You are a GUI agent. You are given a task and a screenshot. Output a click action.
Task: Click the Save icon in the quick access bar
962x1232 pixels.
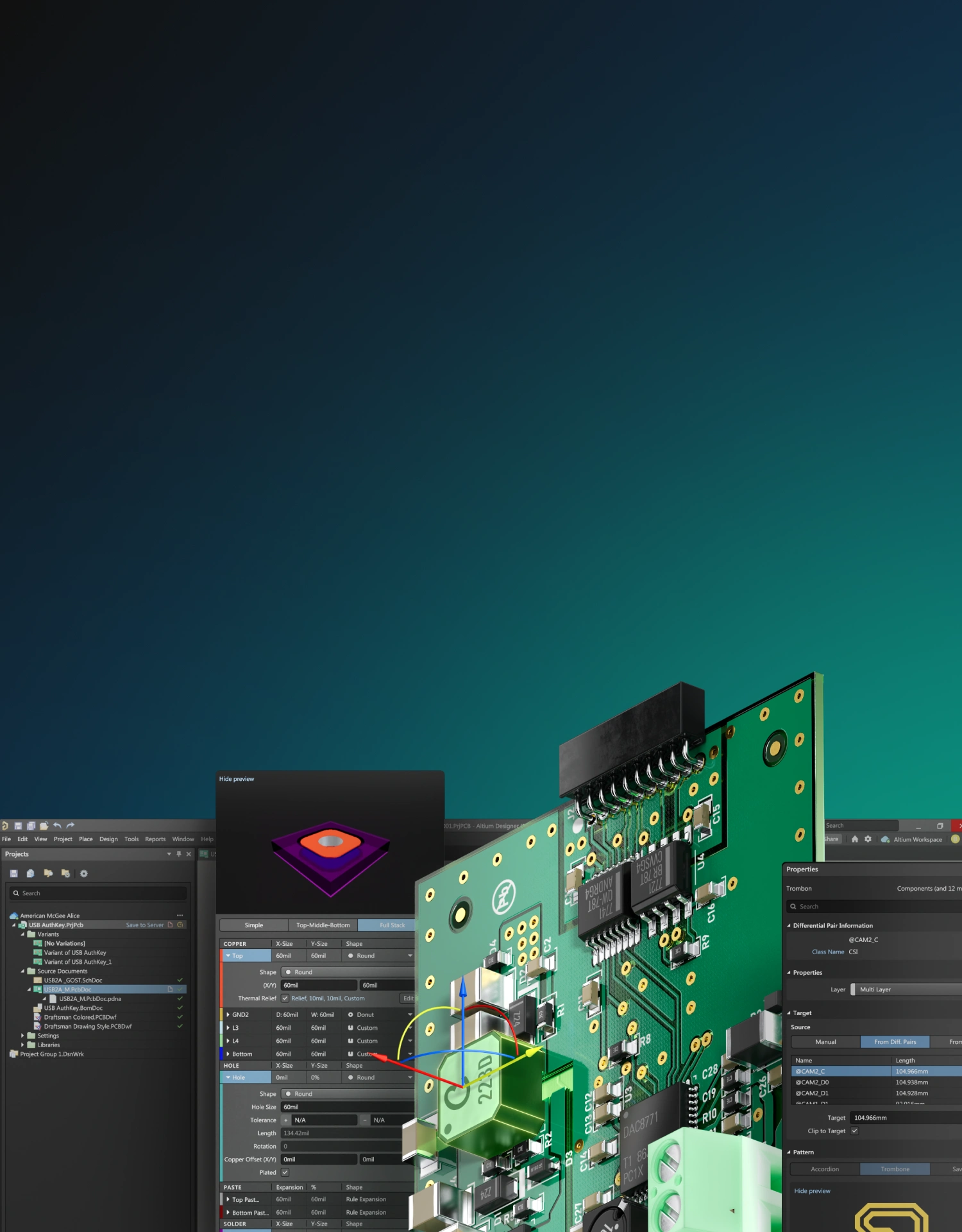18,826
